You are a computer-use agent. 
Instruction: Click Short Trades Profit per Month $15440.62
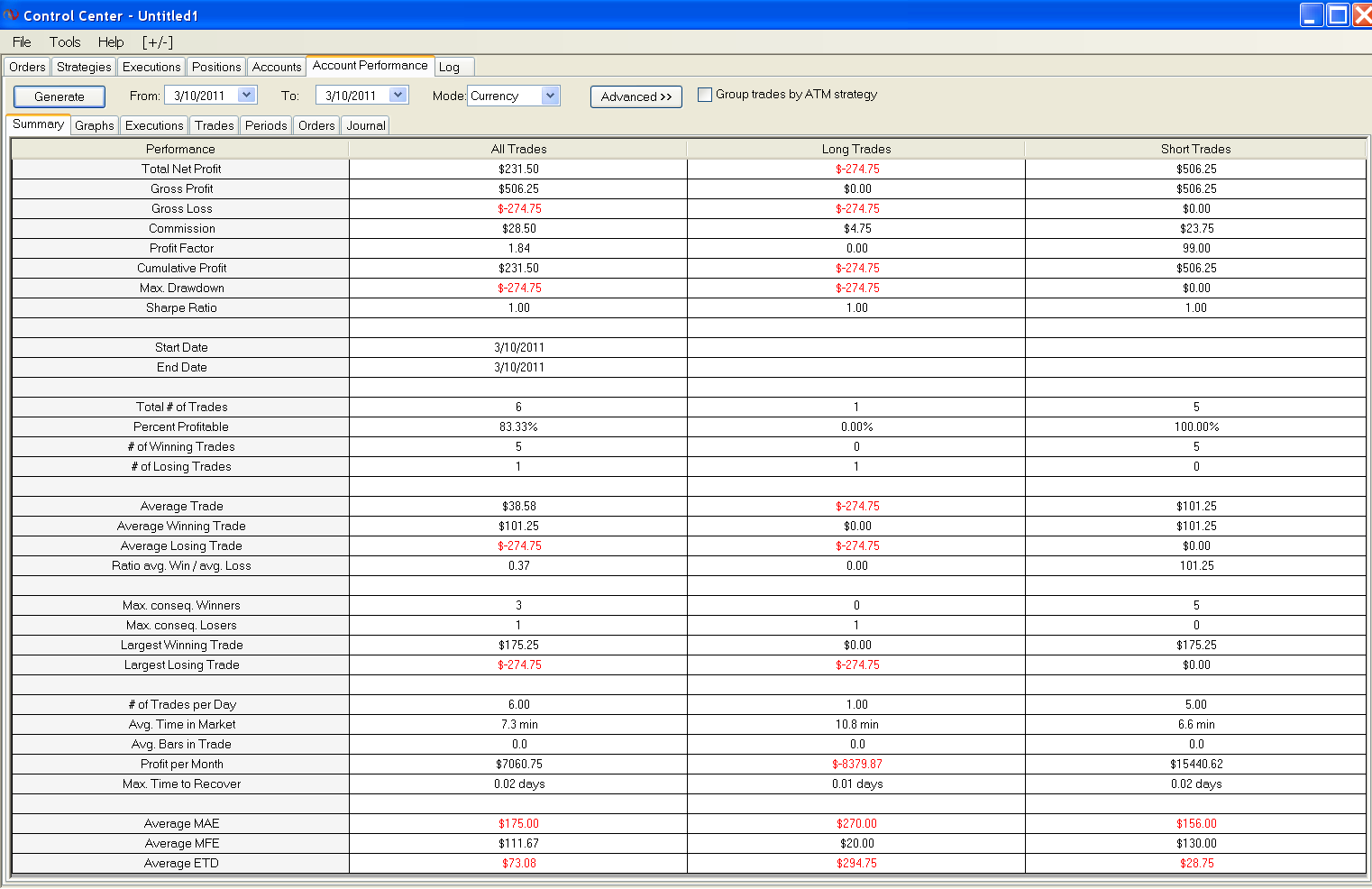point(1196,764)
